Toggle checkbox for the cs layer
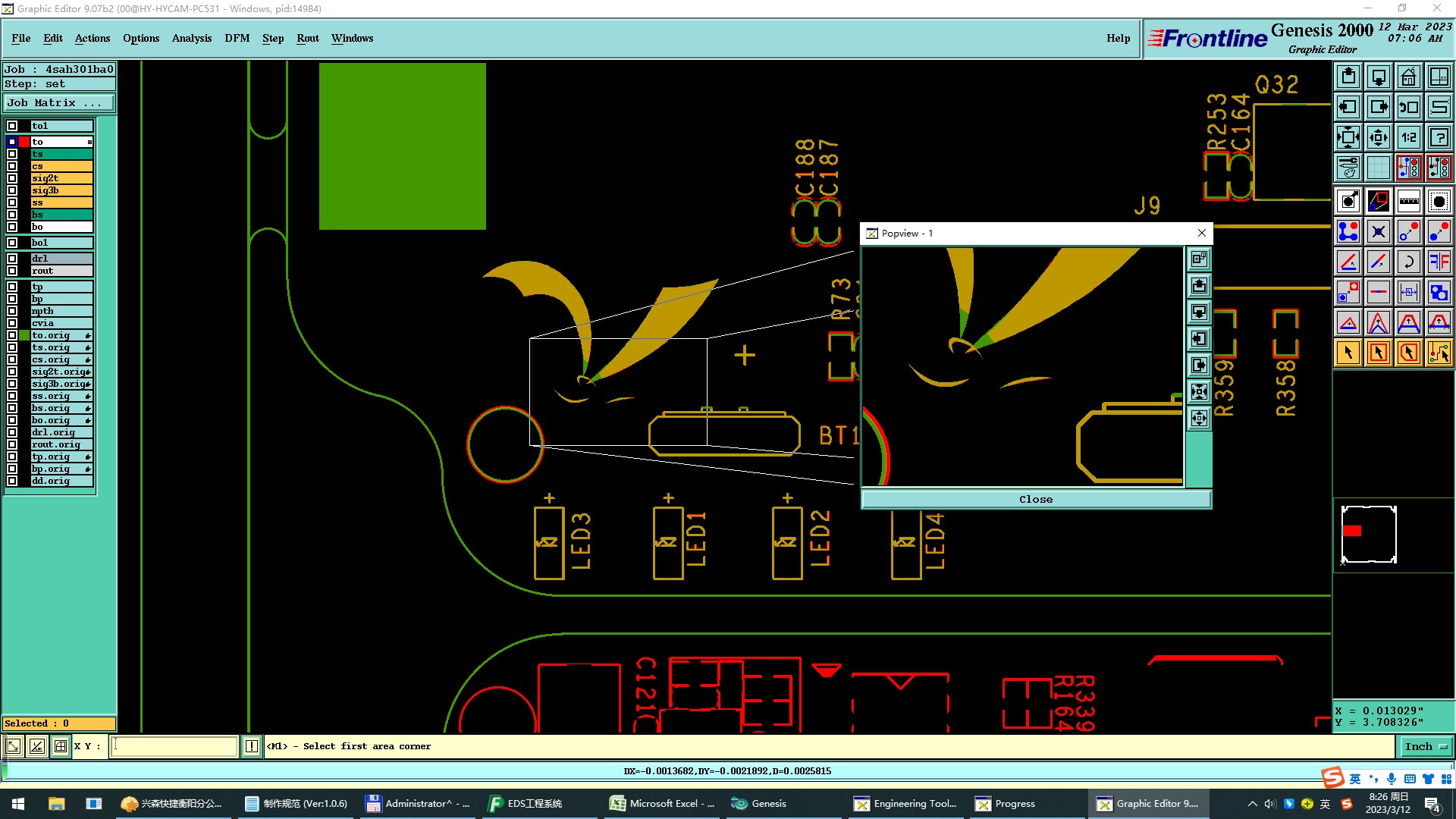Viewport: 1456px width, 819px height. [12, 166]
